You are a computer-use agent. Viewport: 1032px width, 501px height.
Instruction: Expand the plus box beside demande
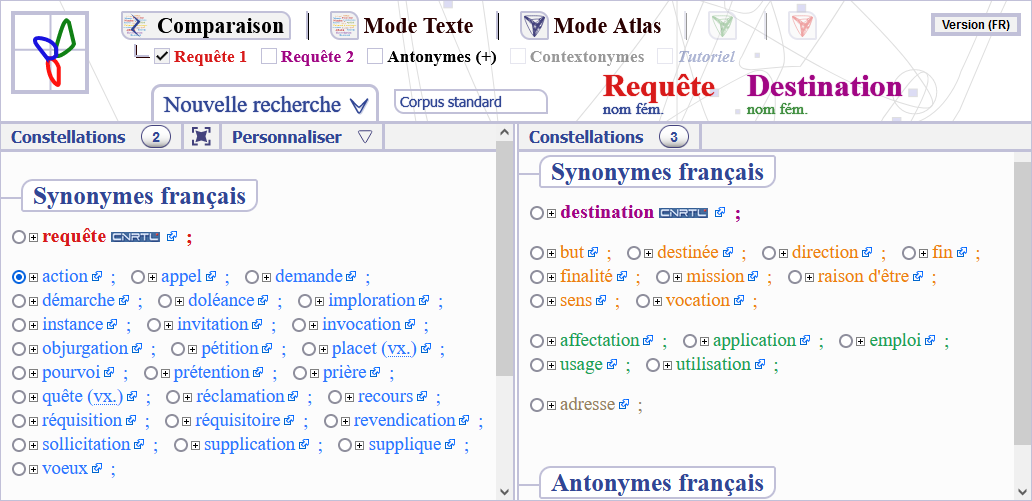click(267, 278)
